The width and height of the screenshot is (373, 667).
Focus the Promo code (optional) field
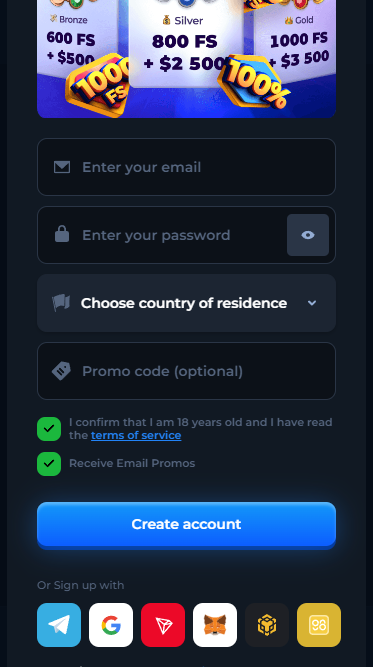click(186, 371)
